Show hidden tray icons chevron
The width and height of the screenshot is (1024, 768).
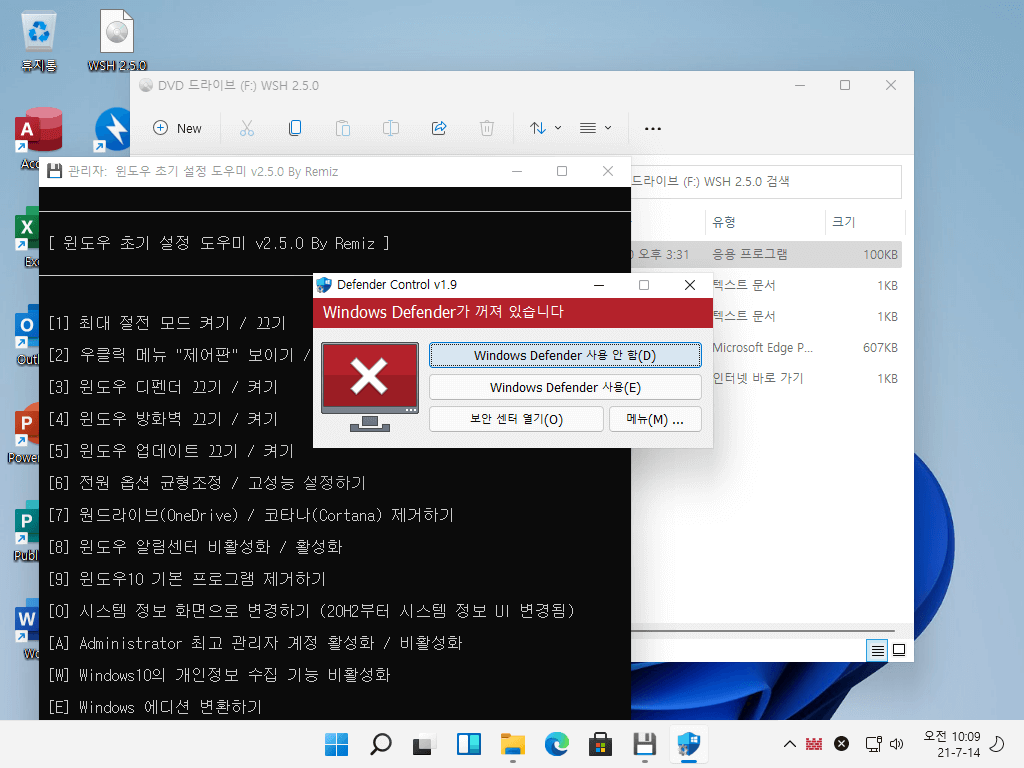(x=790, y=744)
